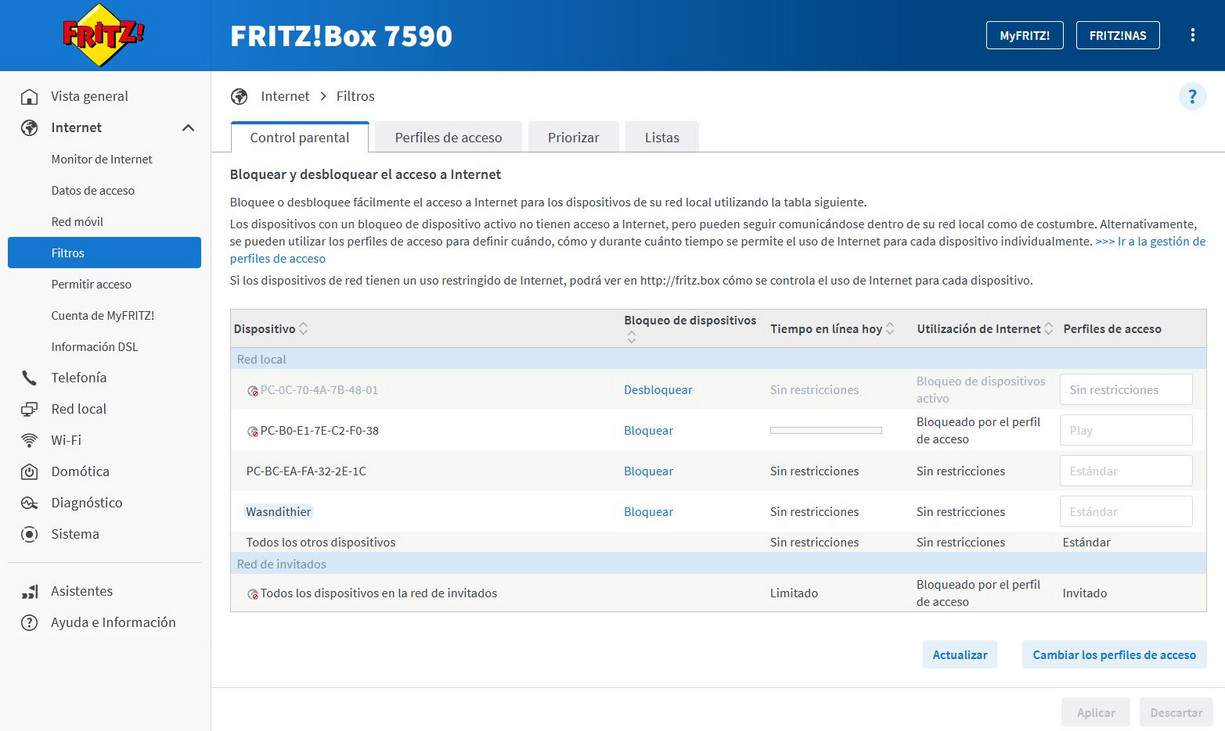The height and width of the screenshot is (731, 1225).
Task: Click the Wi-Fi signal icon
Action: pos(30,440)
